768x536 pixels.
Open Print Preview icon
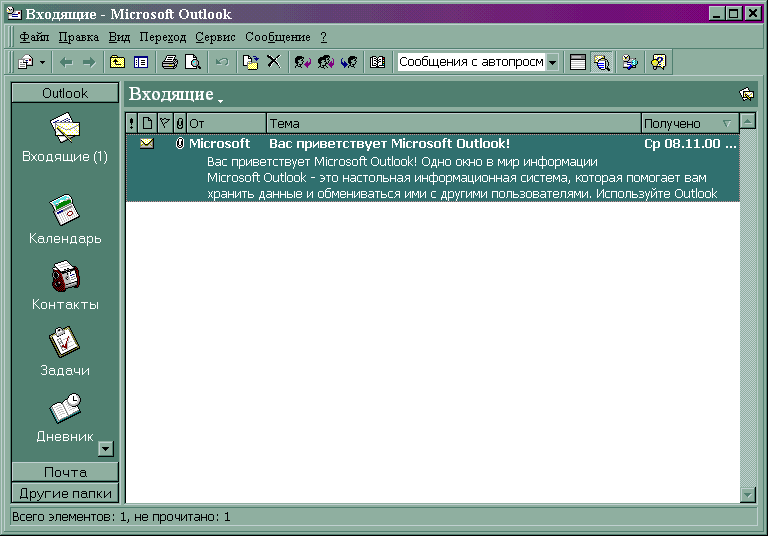(x=193, y=62)
